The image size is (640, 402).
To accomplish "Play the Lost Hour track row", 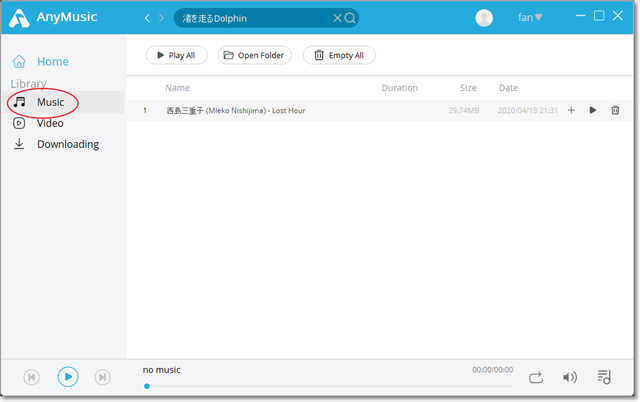I will point(593,110).
